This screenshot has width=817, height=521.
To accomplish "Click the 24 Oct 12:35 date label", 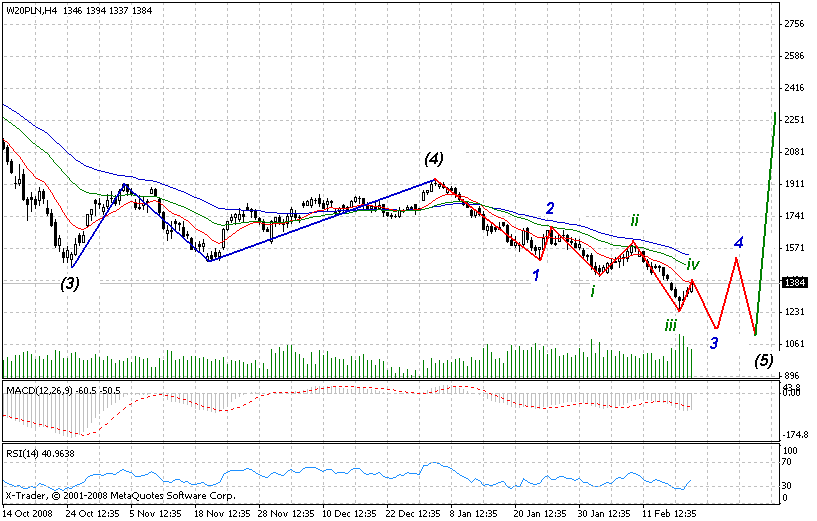I will pos(92,514).
